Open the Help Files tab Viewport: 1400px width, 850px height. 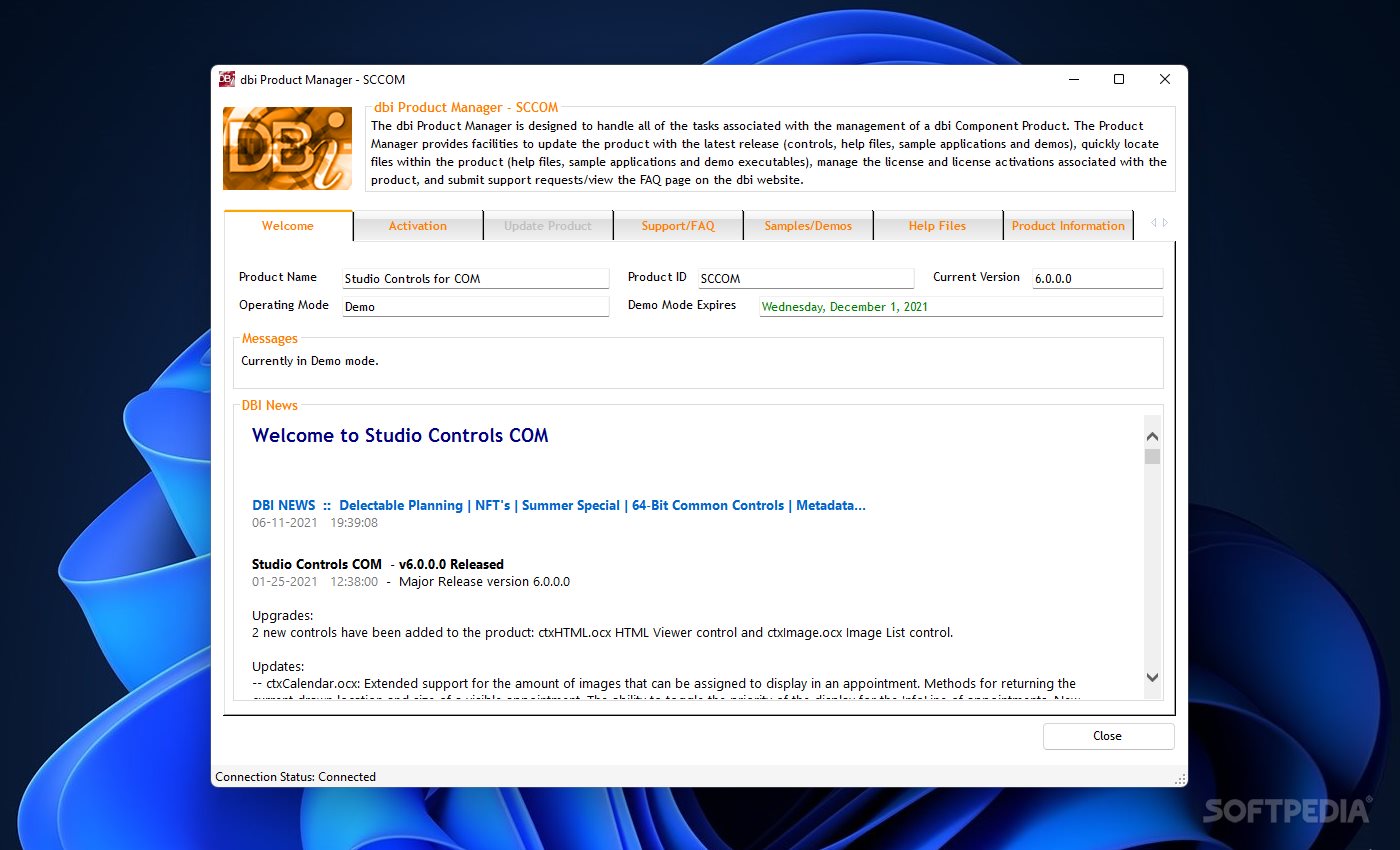click(938, 226)
